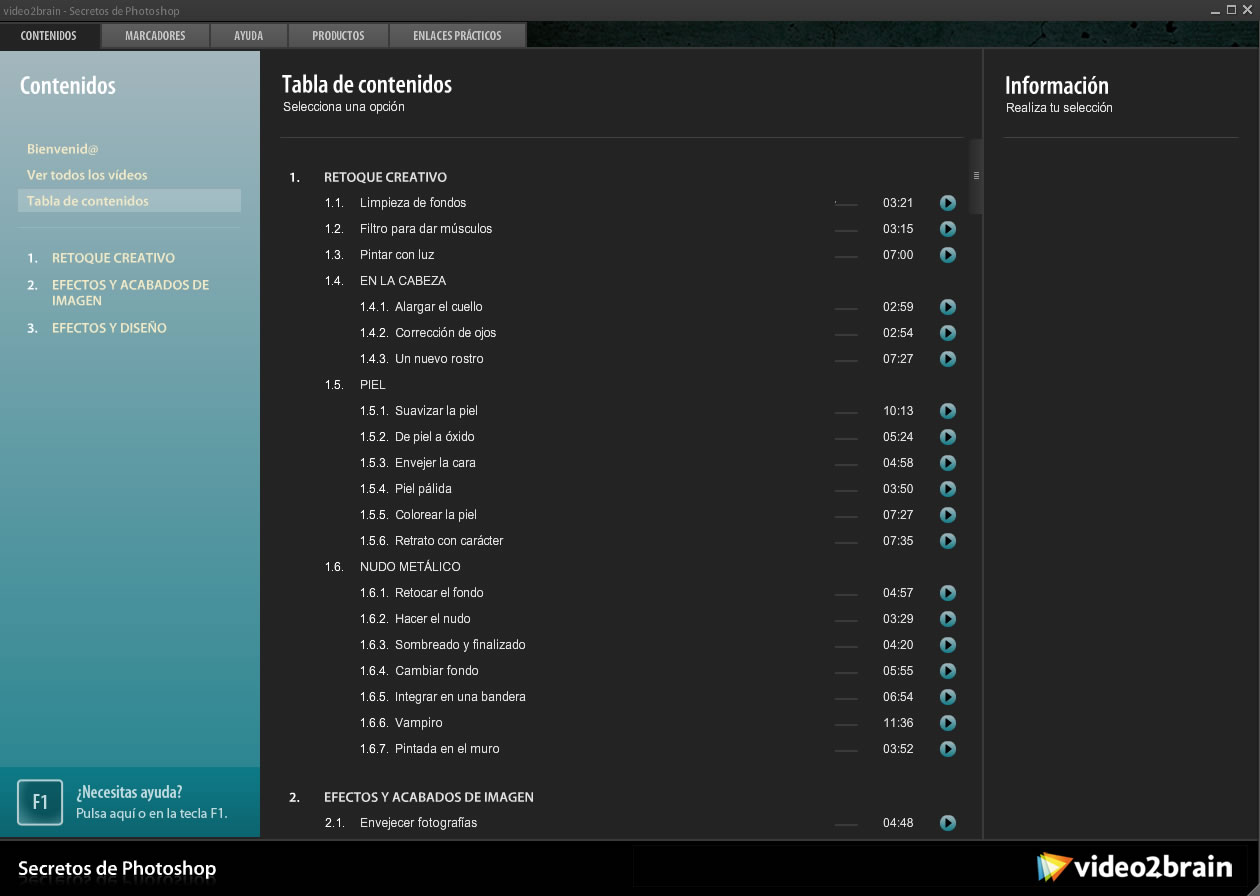This screenshot has width=1260, height=896.
Task: Select the NUDO METÁLICO section heading
Action: [x=410, y=567]
